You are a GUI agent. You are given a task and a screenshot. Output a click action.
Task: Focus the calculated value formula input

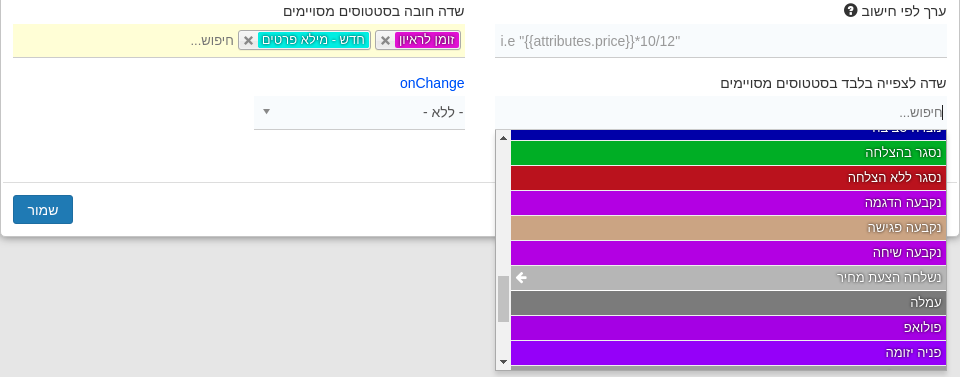pyautogui.click(x=721, y=41)
